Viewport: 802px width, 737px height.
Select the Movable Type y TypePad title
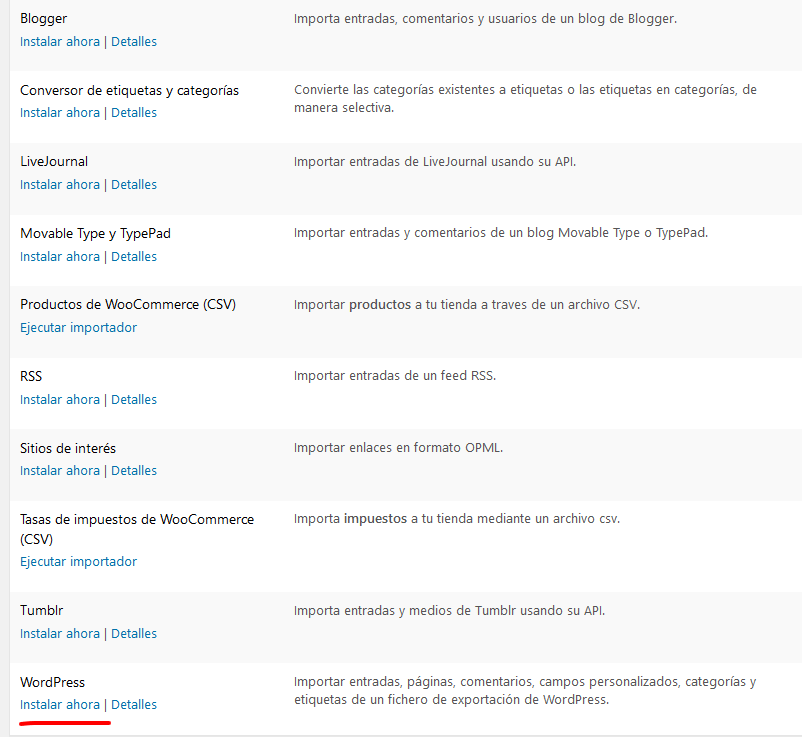pos(95,234)
